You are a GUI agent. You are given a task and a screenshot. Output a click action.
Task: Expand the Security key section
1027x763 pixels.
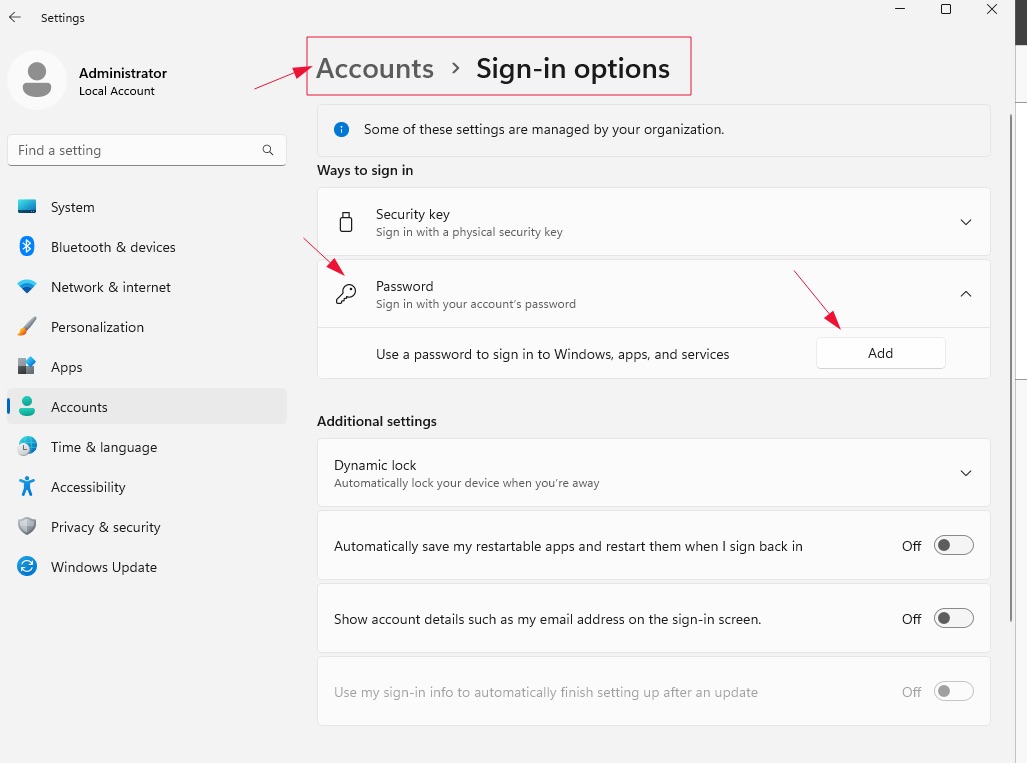click(x=965, y=222)
